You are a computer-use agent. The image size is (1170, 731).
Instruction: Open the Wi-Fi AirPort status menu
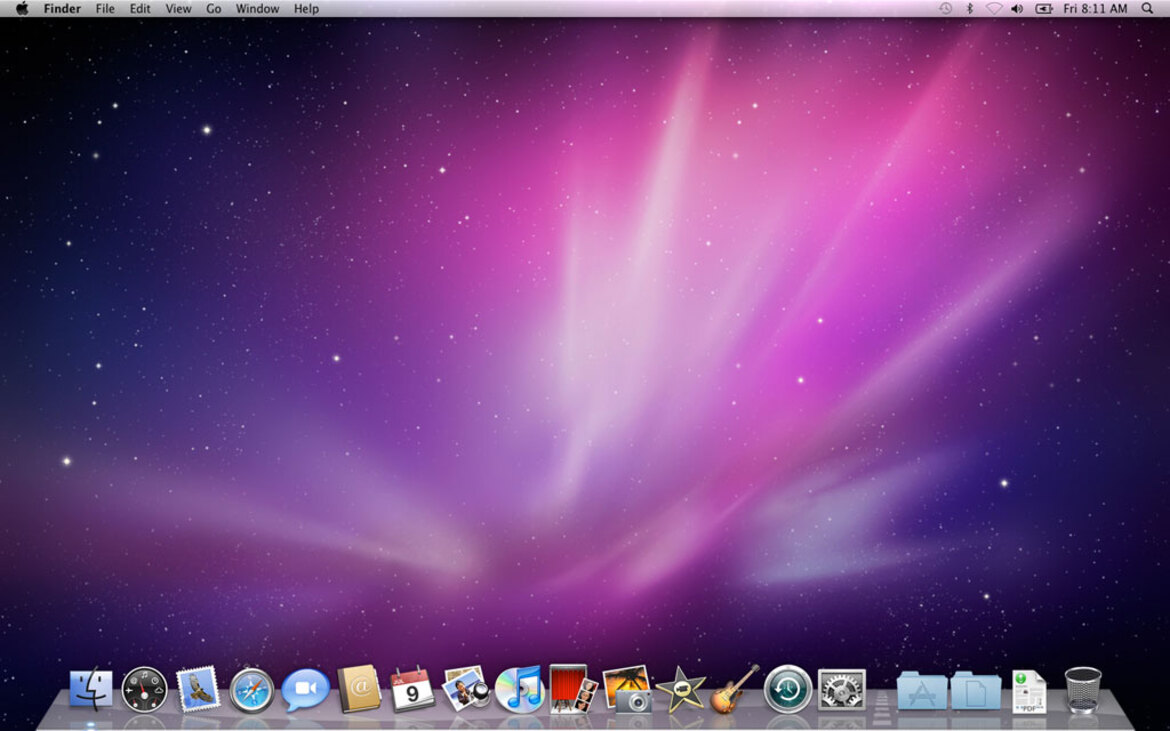click(993, 8)
